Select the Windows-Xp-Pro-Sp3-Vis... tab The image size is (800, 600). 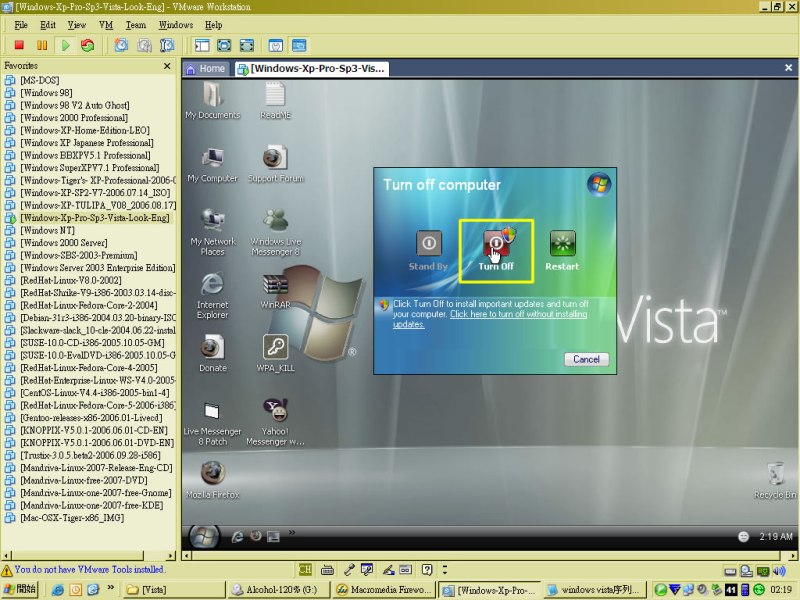pyautogui.click(x=311, y=68)
